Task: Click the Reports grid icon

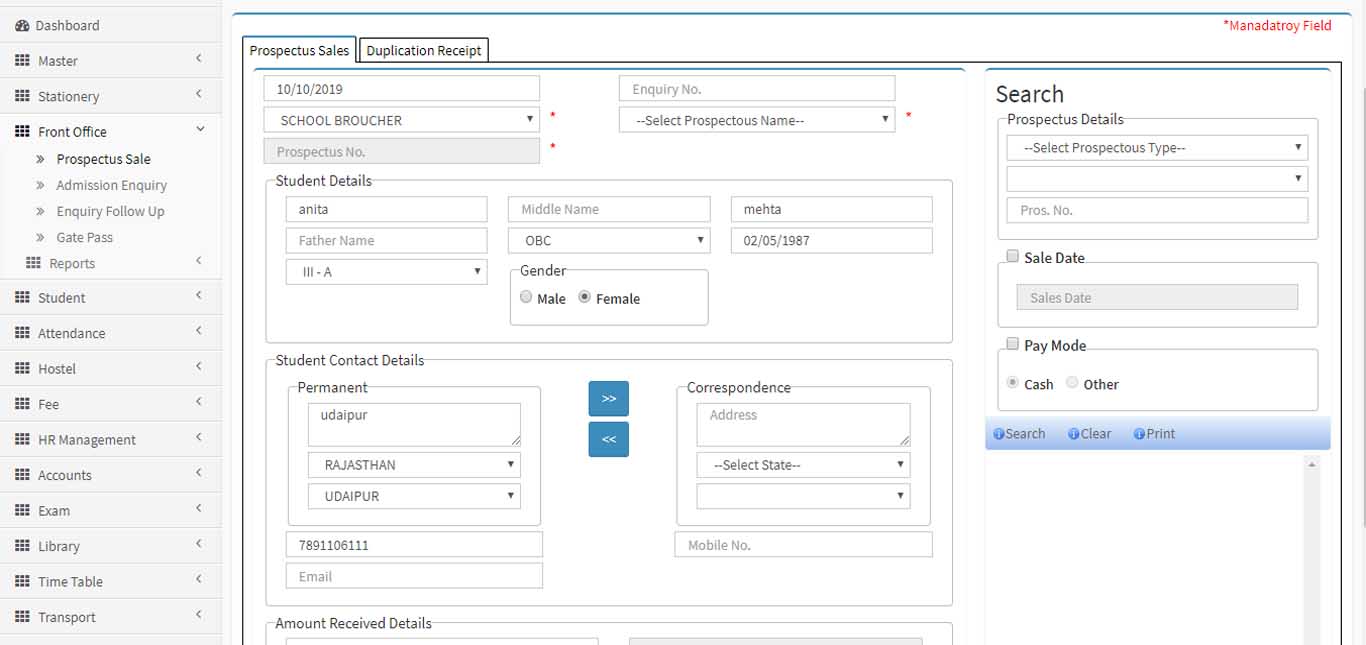Action: [33, 263]
